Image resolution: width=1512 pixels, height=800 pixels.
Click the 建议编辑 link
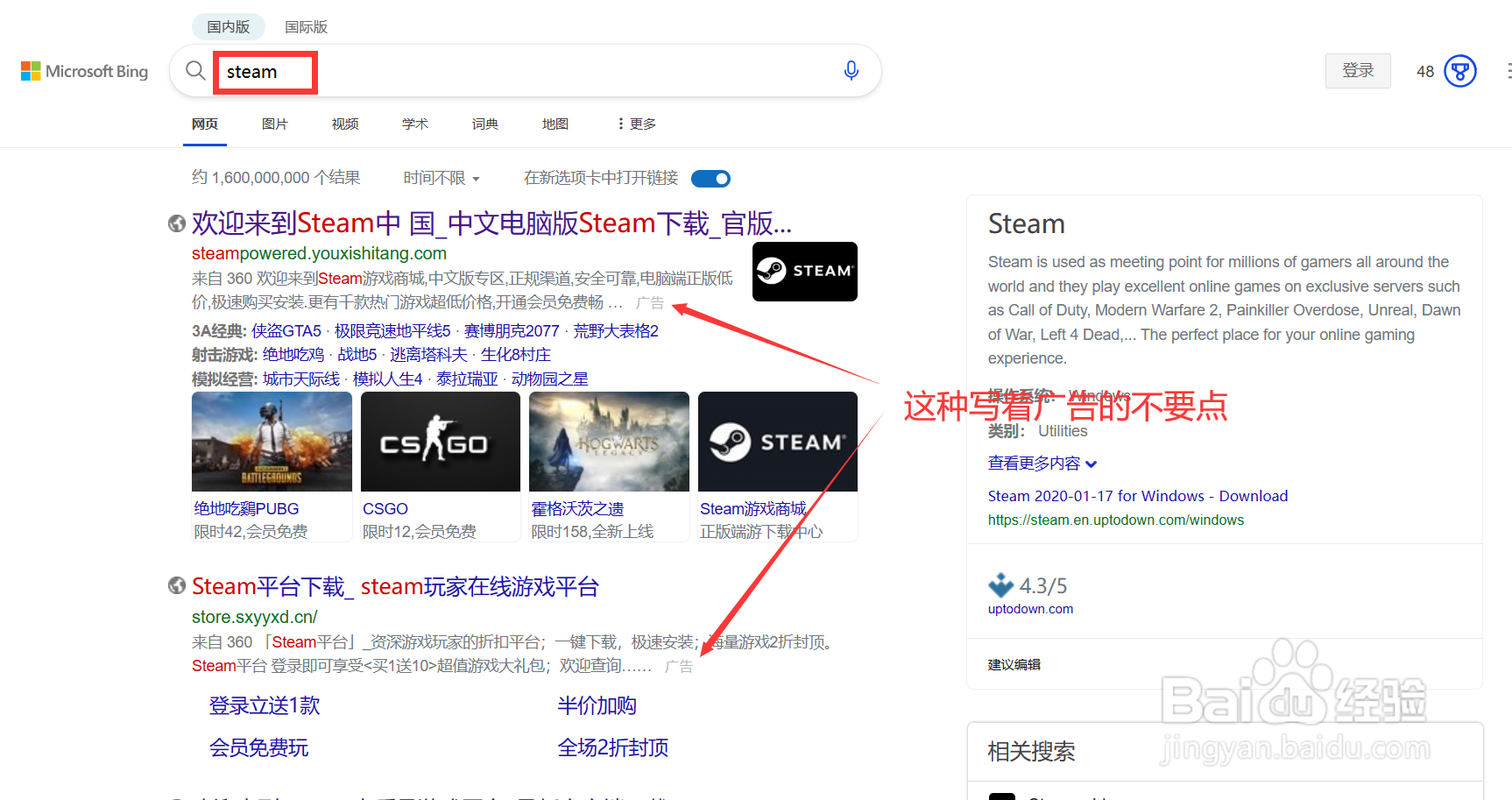1014,664
